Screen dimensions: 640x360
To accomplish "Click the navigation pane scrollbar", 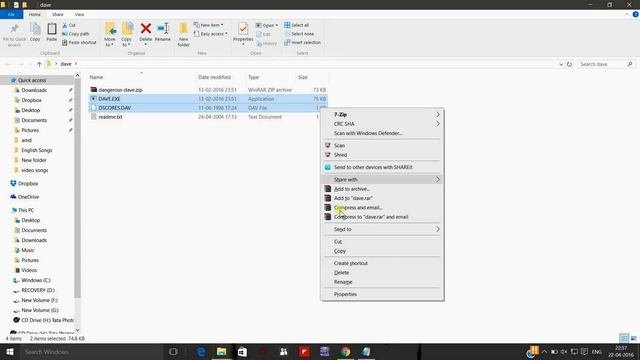I will tap(77, 188).
